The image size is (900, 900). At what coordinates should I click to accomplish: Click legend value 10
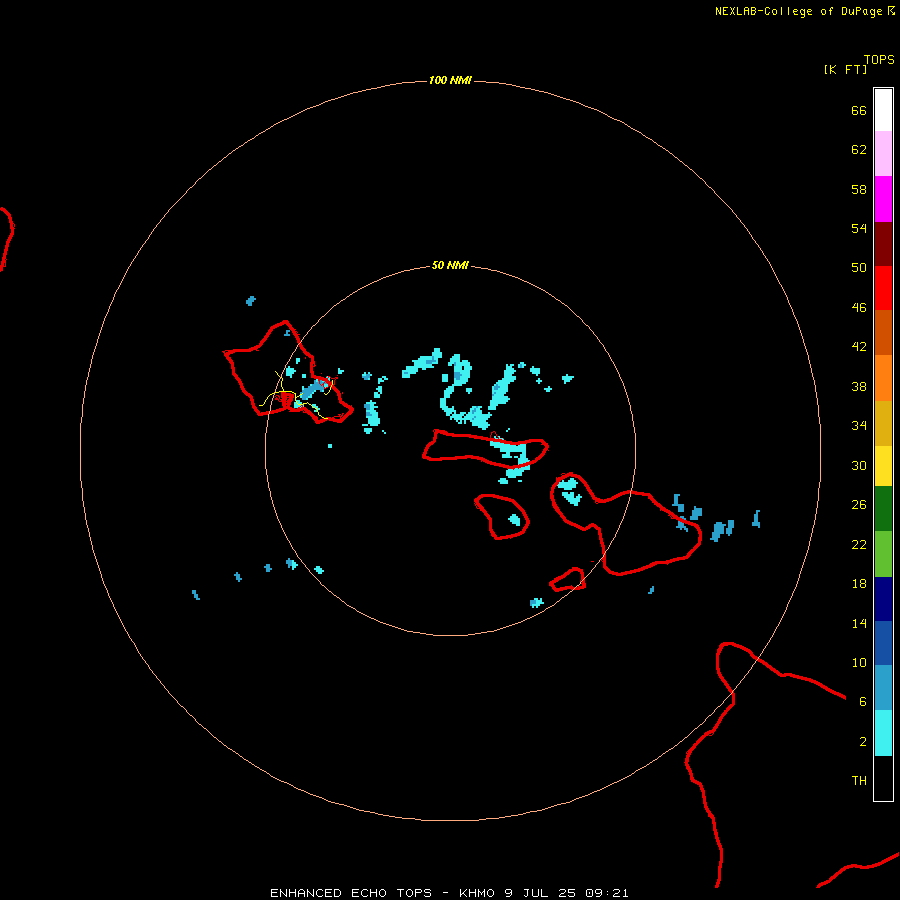point(859,663)
